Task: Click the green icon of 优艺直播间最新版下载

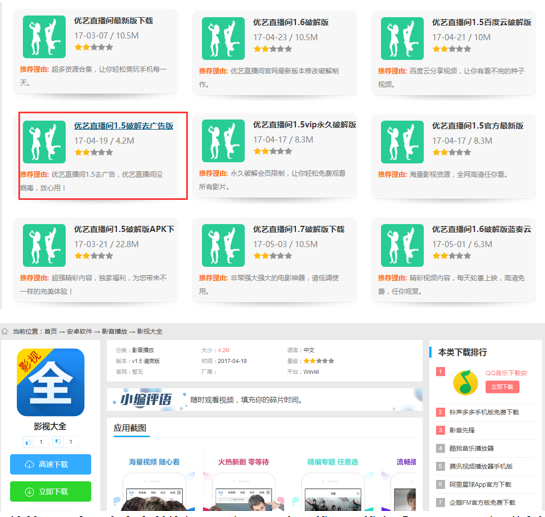Action: point(44,37)
